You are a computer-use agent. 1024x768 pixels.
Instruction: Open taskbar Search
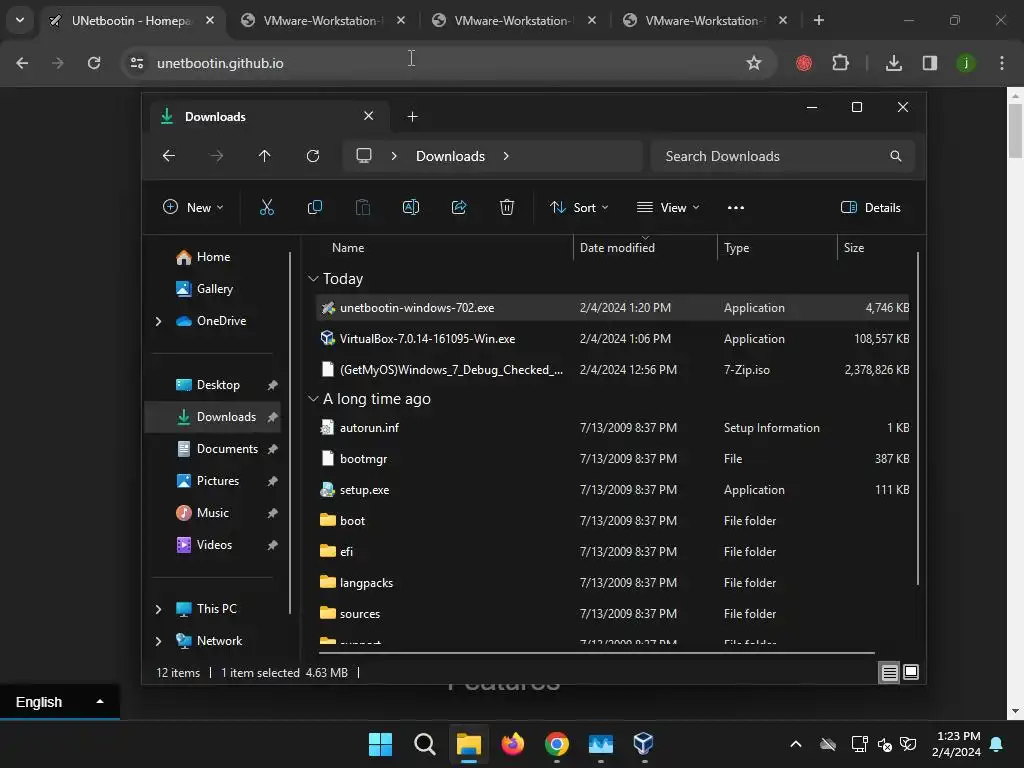(x=424, y=744)
